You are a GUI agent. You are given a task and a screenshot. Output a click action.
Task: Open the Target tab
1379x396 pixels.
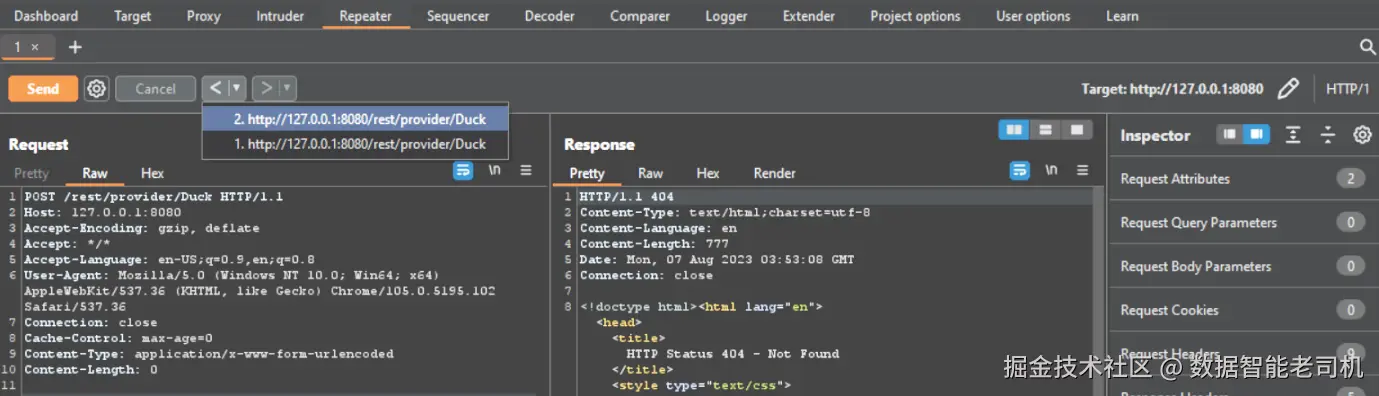pos(133,16)
